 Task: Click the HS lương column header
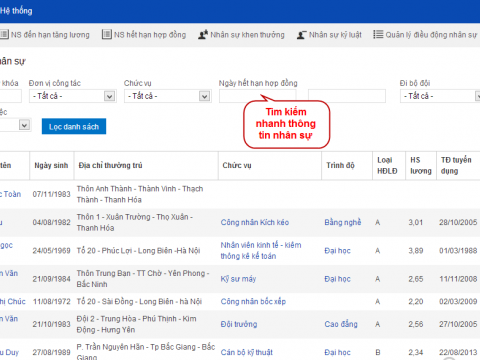[x=421, y=165]
